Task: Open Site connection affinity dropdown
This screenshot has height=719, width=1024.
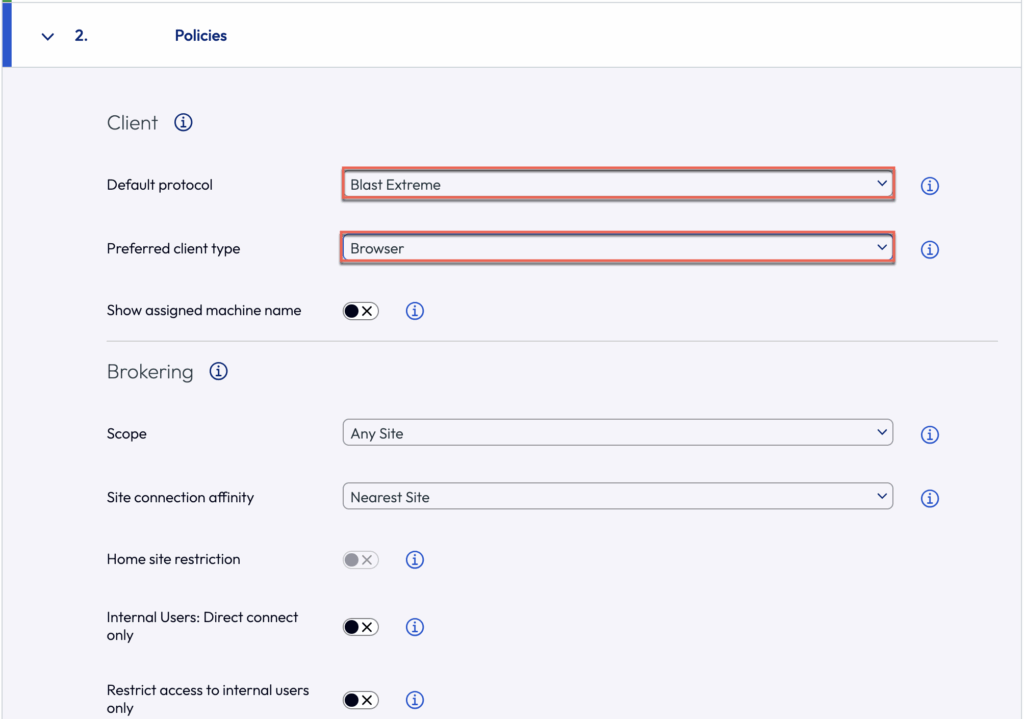Action: pos(617,497)
